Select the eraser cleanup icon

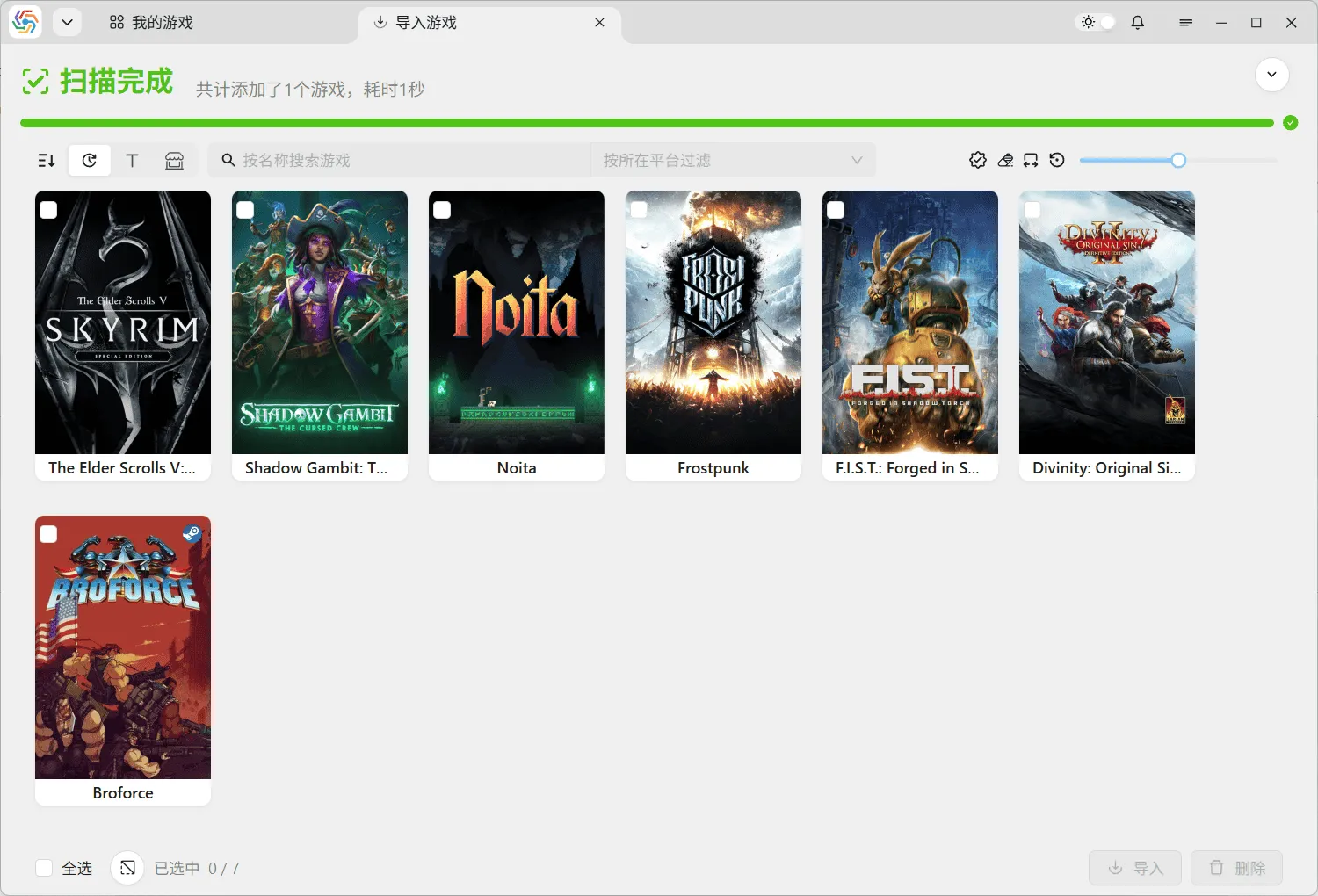pyautogui.click(x=1004, y=160)
